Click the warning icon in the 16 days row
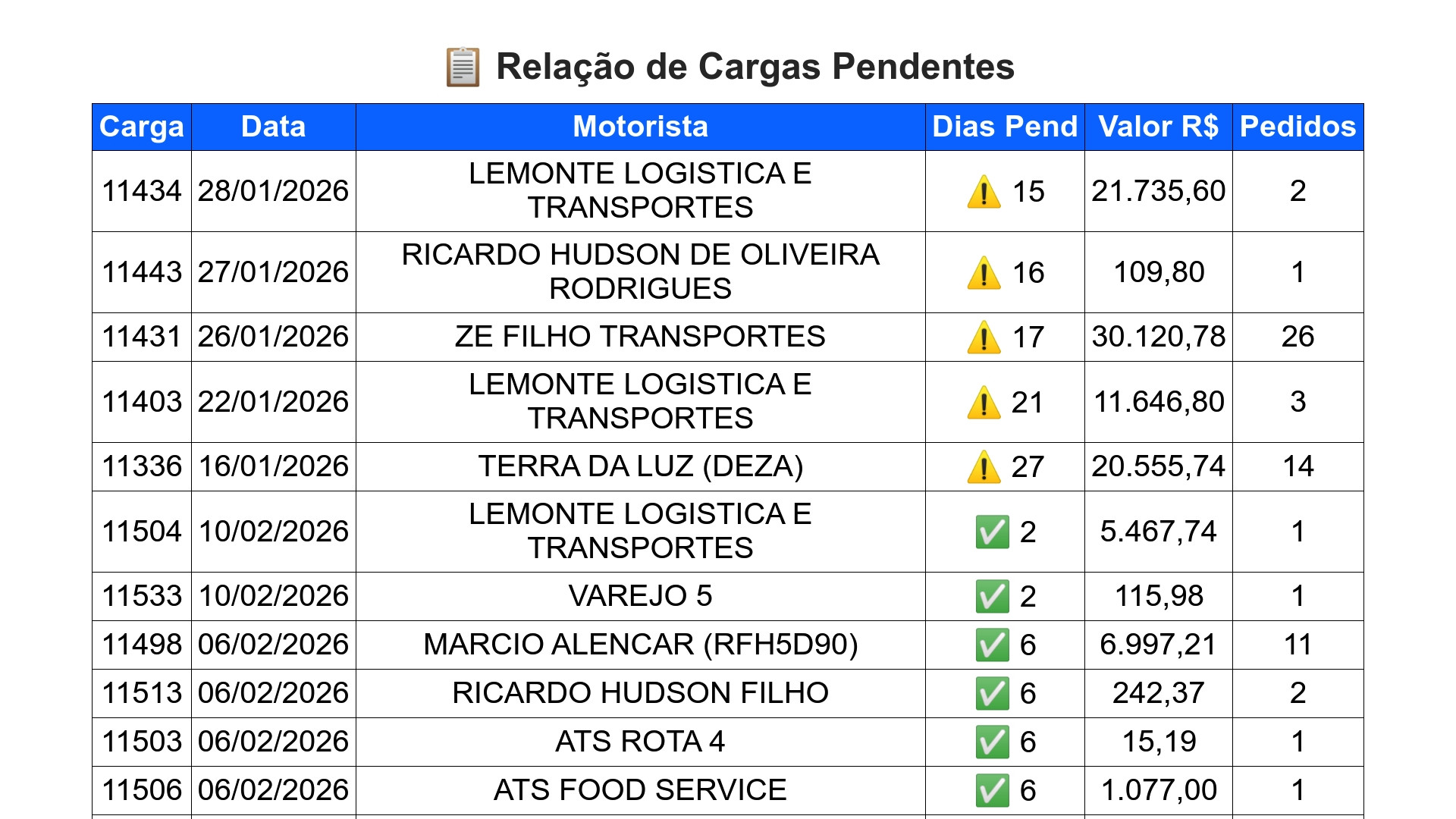Viewport: 1456px width, 819px height. click(984, 272)
